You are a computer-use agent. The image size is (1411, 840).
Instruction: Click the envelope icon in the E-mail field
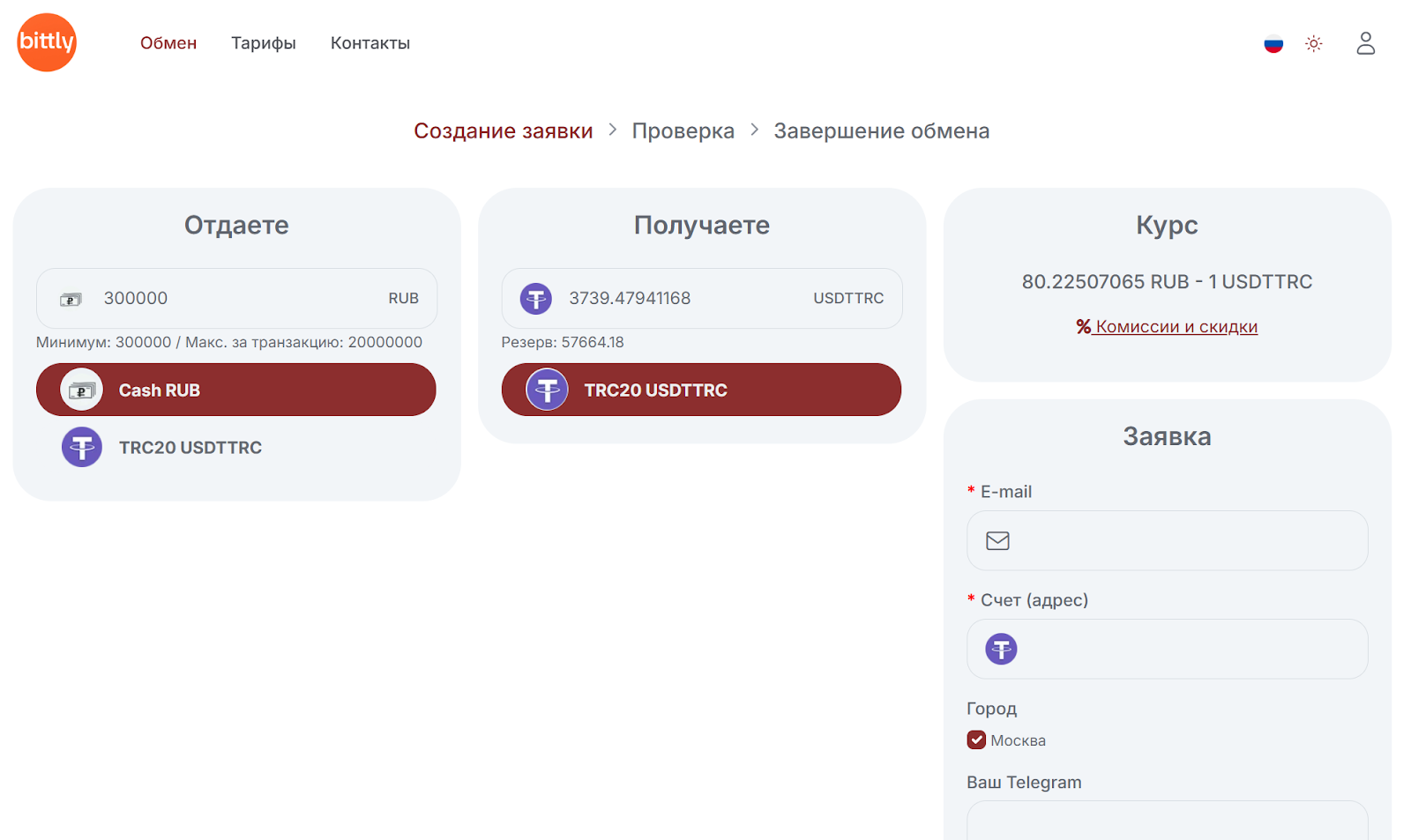(997, 540)
